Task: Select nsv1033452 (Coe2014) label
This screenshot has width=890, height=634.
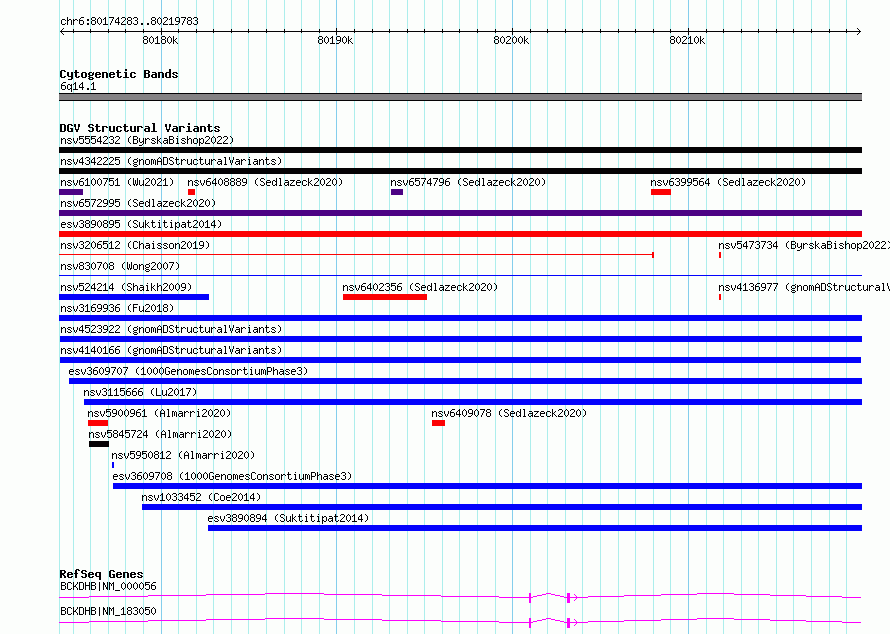Action: (x=201, y=497)
